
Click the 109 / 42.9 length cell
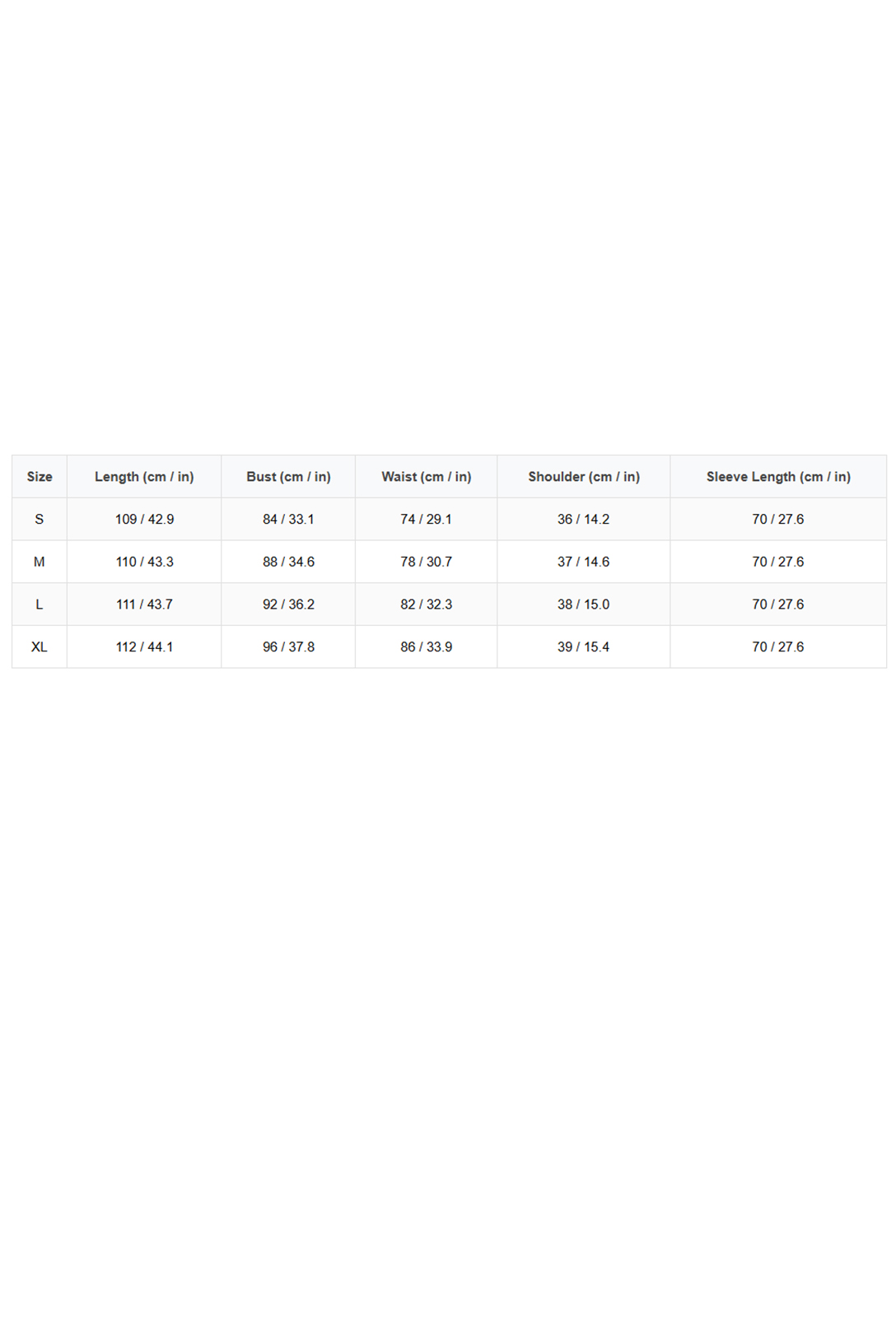144,520
